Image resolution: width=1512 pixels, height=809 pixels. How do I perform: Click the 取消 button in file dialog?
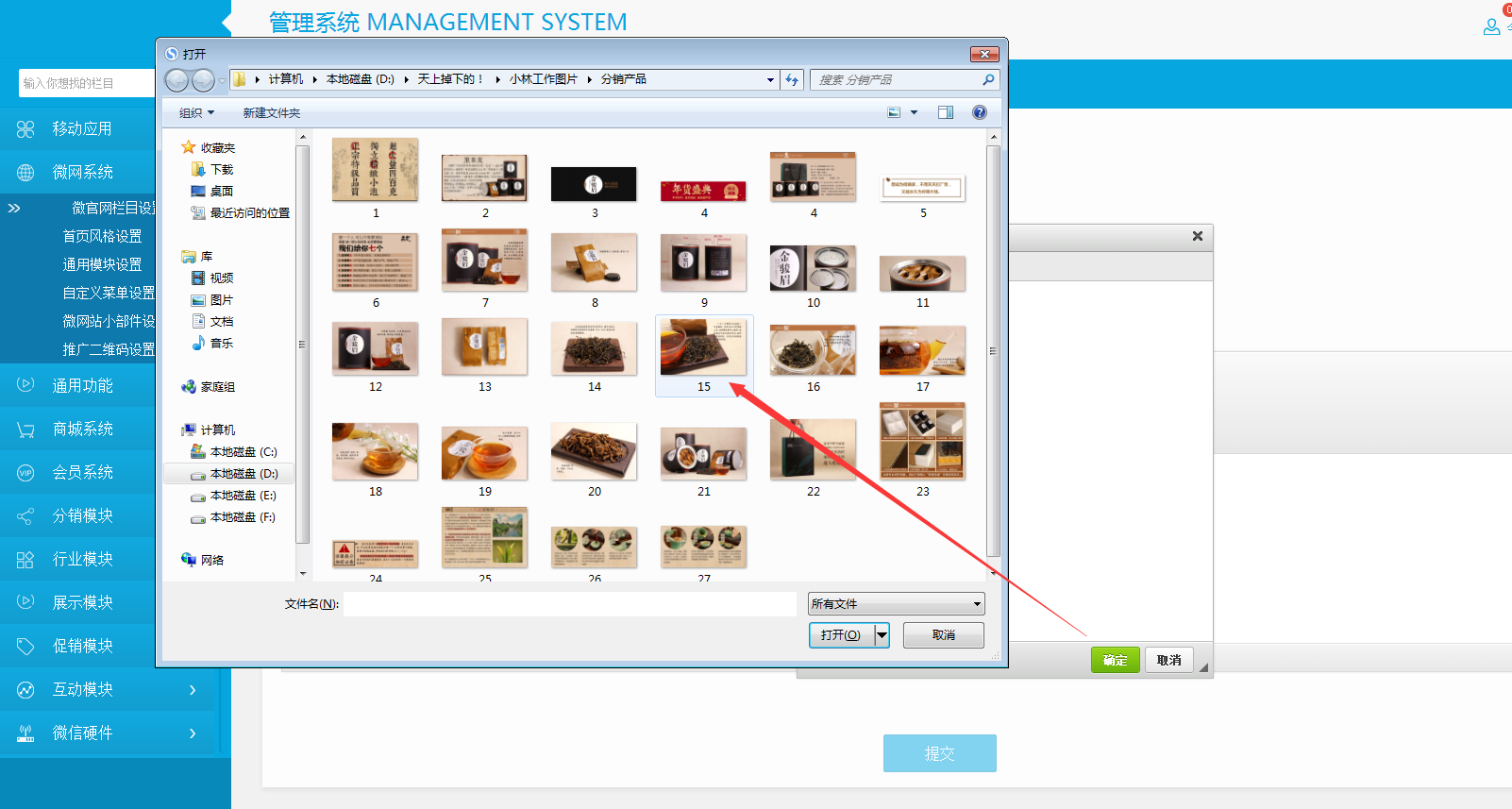point(943,635)
